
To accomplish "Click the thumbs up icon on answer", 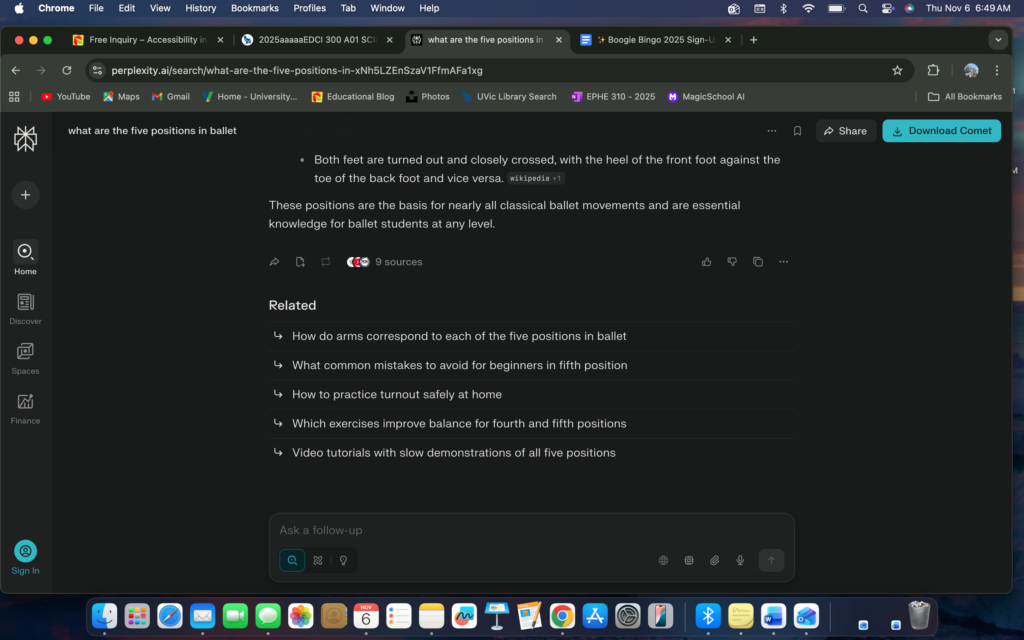I will 707,262.
